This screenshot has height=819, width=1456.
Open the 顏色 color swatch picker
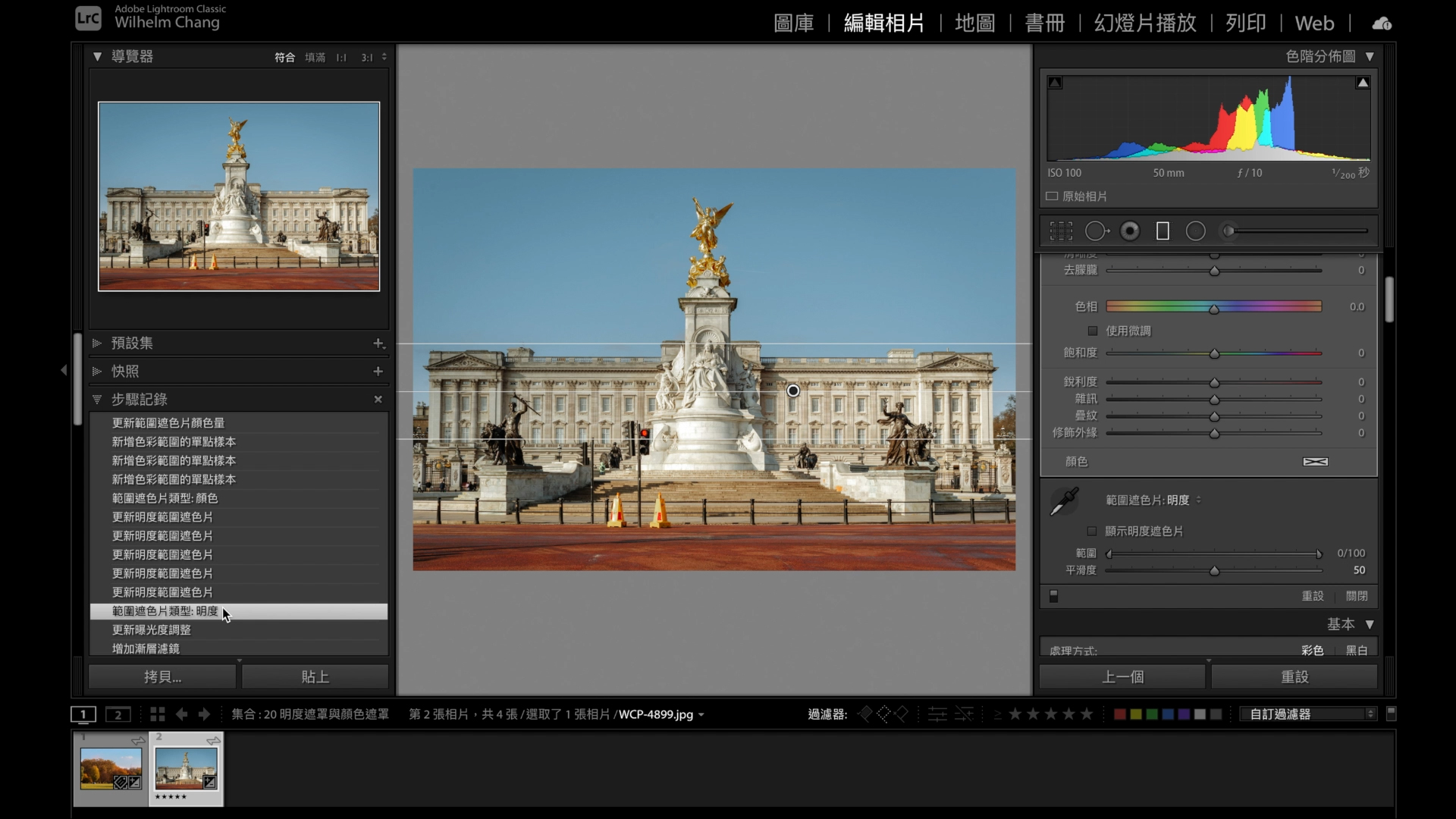1315,462
